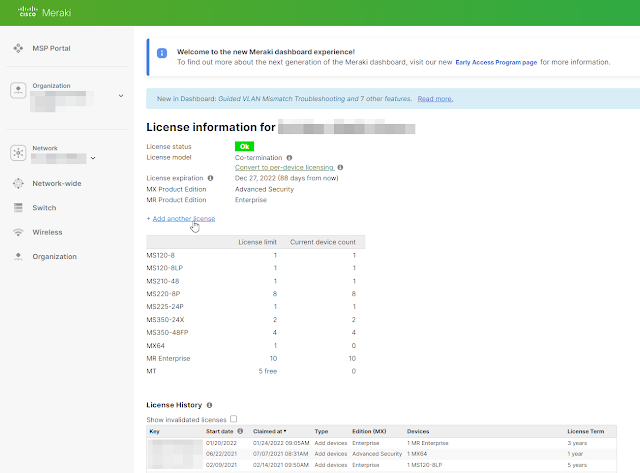The height and width of the screenshot is (473, 640).
Task: Click info icon next to Co-termination
Action: [x=289, y=158]
